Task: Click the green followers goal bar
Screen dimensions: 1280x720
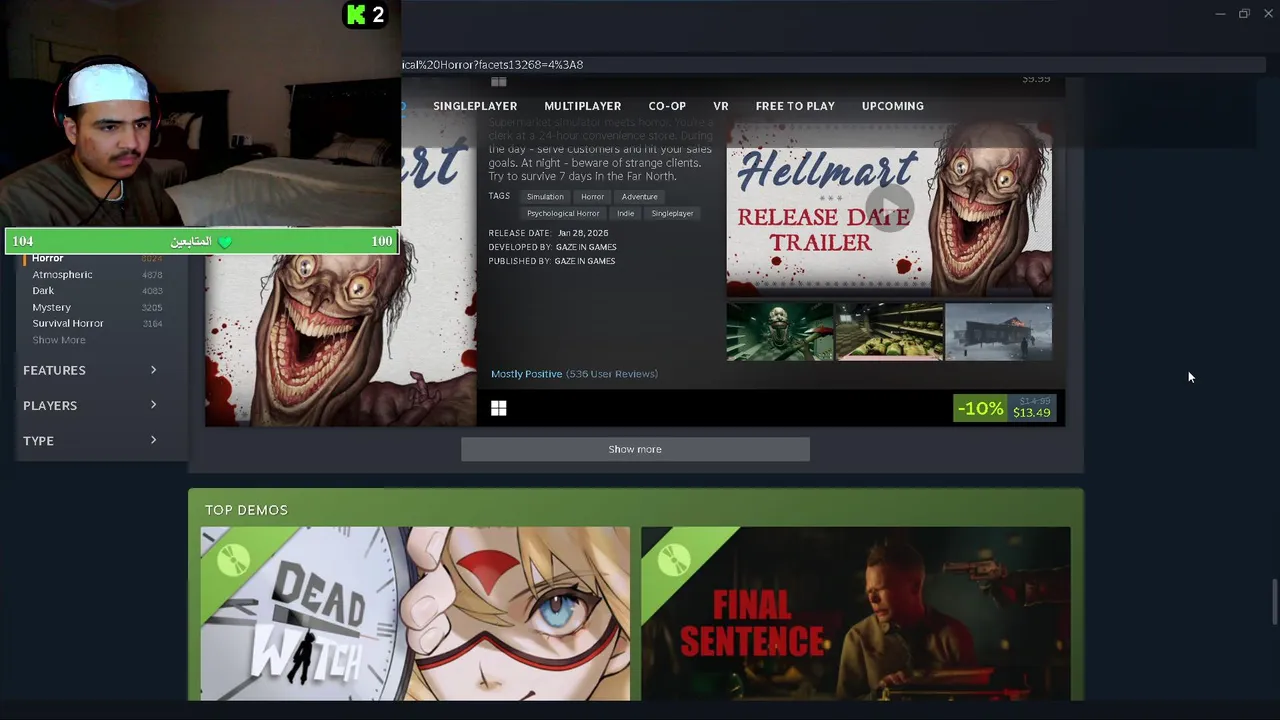Action: coord(202,241)
